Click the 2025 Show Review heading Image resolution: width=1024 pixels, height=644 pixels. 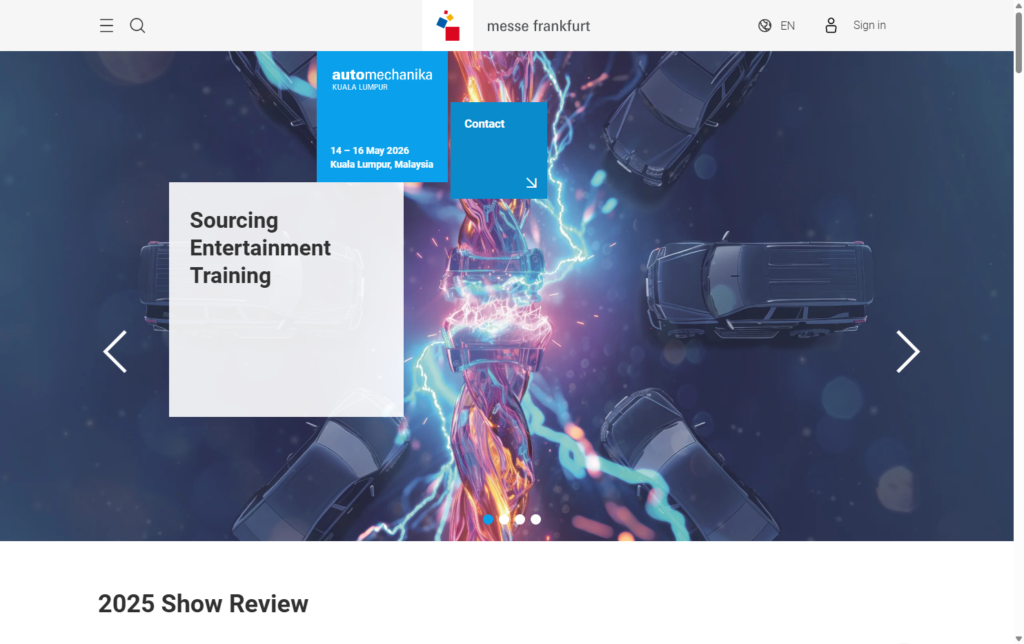203,604
